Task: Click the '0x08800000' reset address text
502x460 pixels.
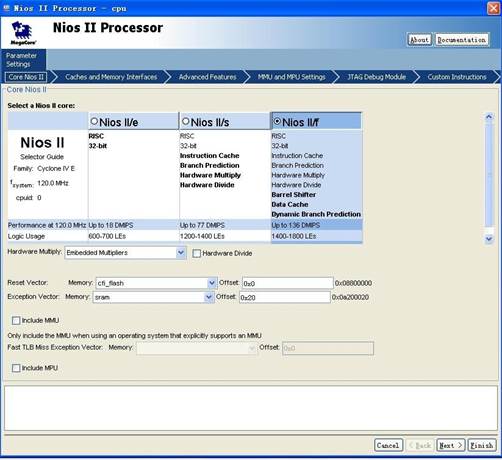Action: click(x=353, y=283)
